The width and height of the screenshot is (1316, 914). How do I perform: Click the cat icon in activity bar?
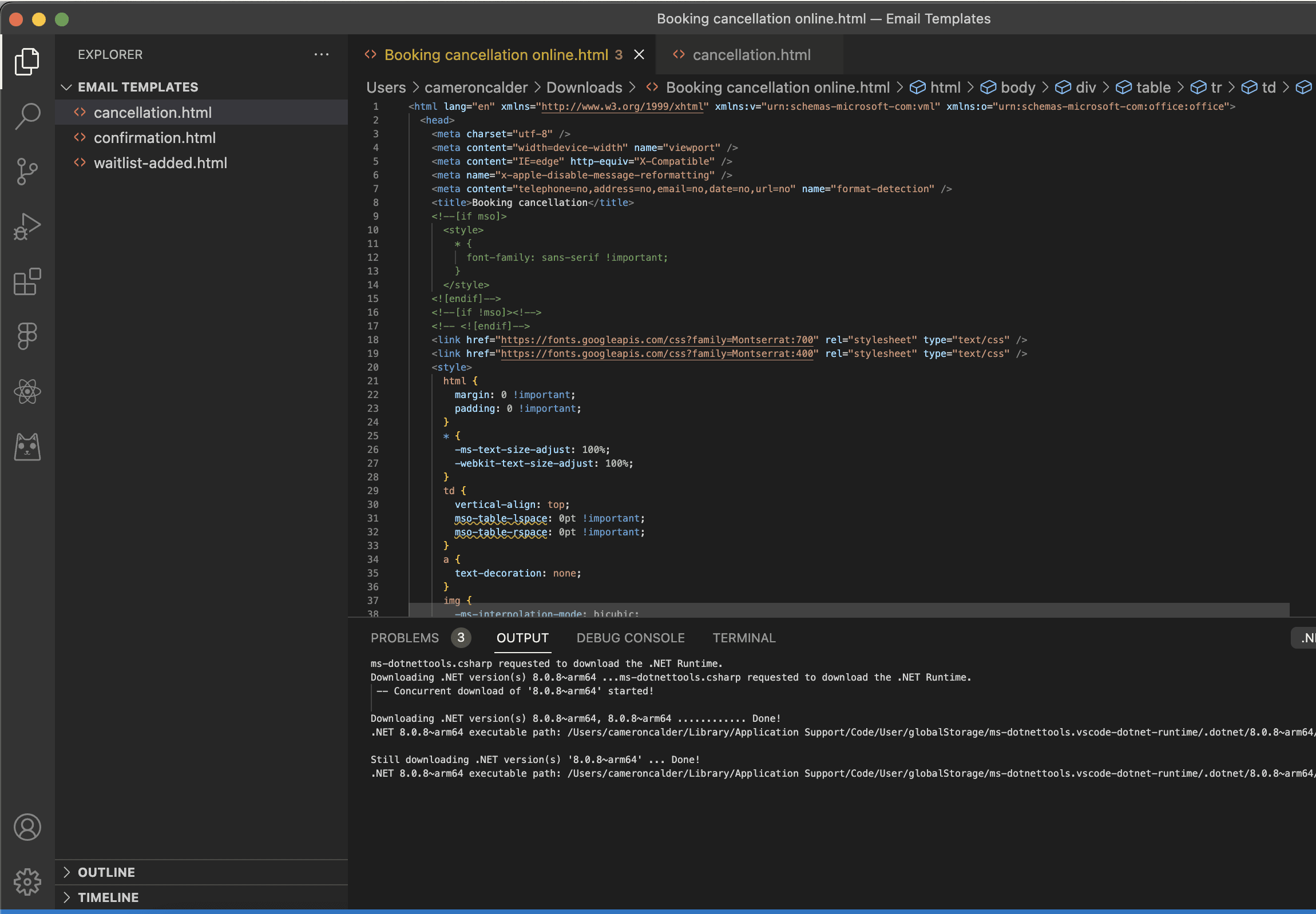click(27, 447)
